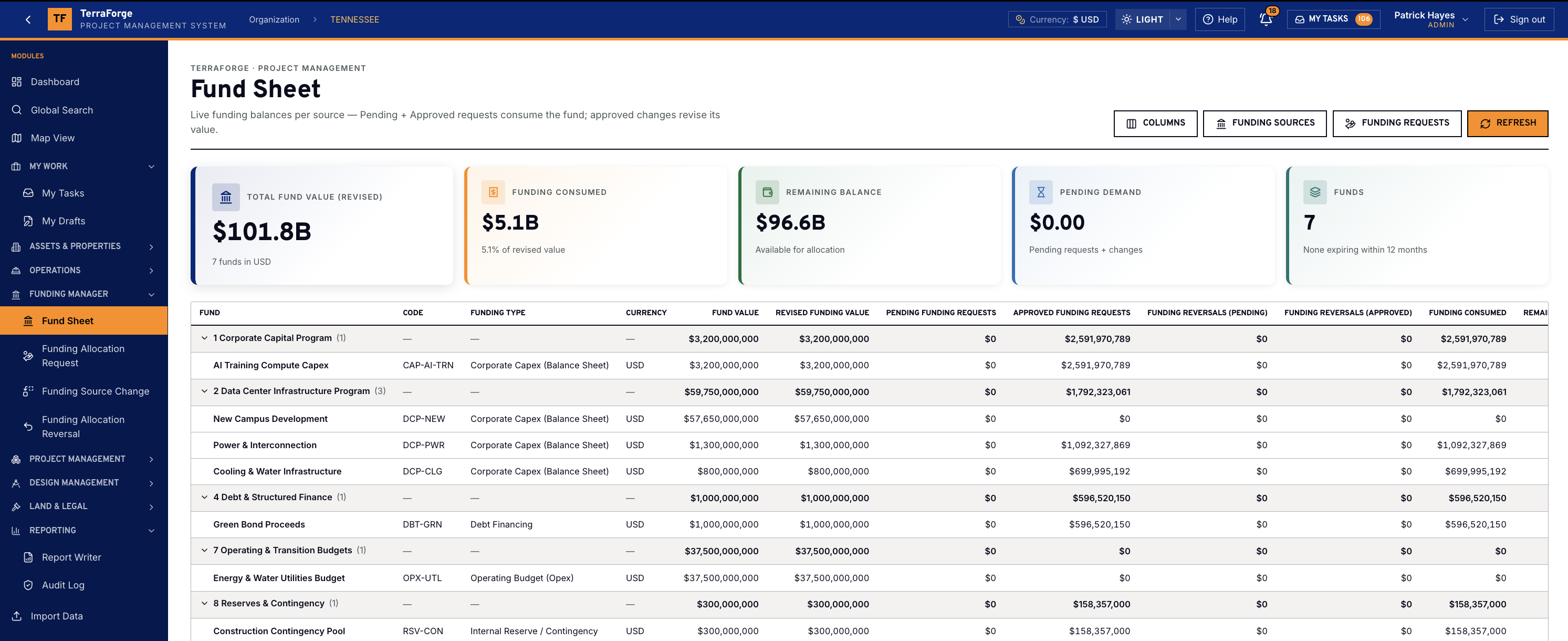Click the TENNESSEE breadcrumb link
The image size is (1568, 641).
354,19
